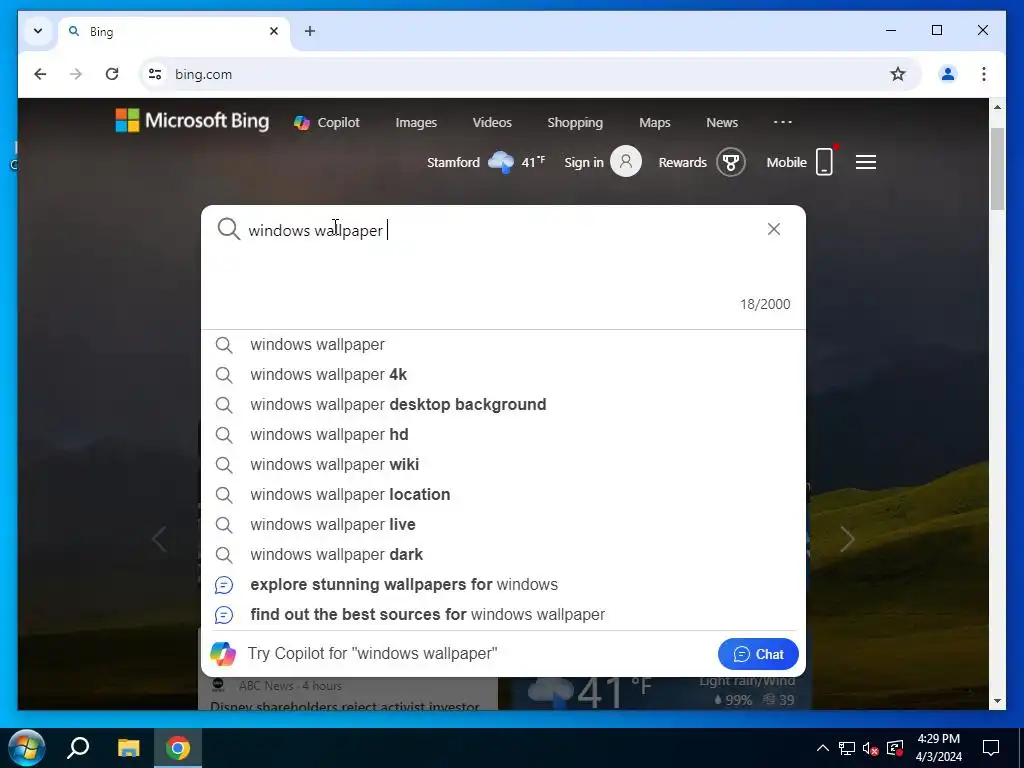Show previous homepage image with left chevron

(x=159, y=539)
